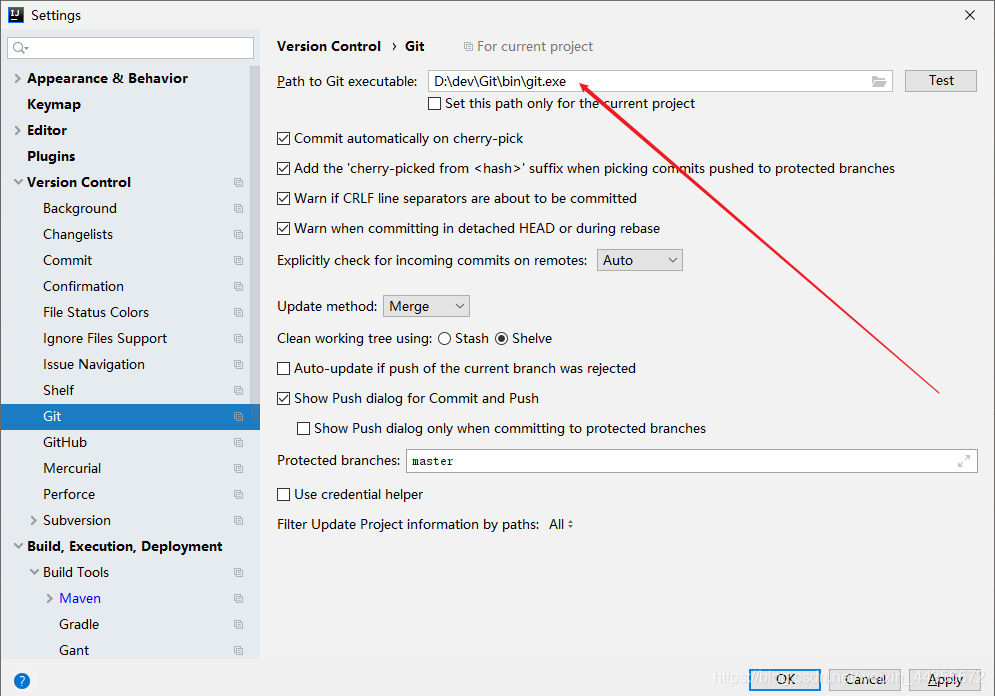Click folder browse icon in Git path field
The width and height of the screenshot is (995, 696).
[x=879, y=81]
